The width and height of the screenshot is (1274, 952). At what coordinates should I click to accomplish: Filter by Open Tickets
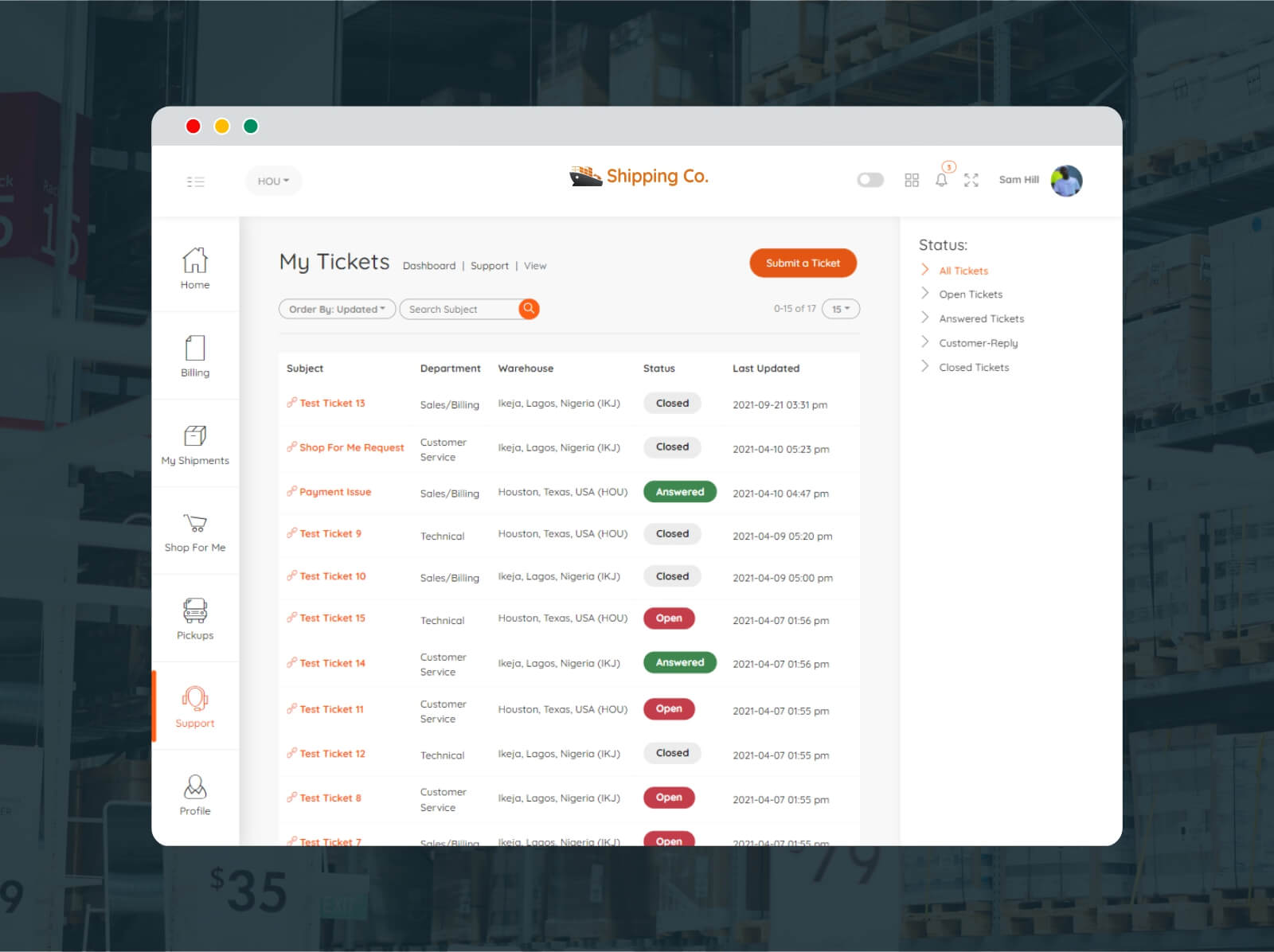971,295
